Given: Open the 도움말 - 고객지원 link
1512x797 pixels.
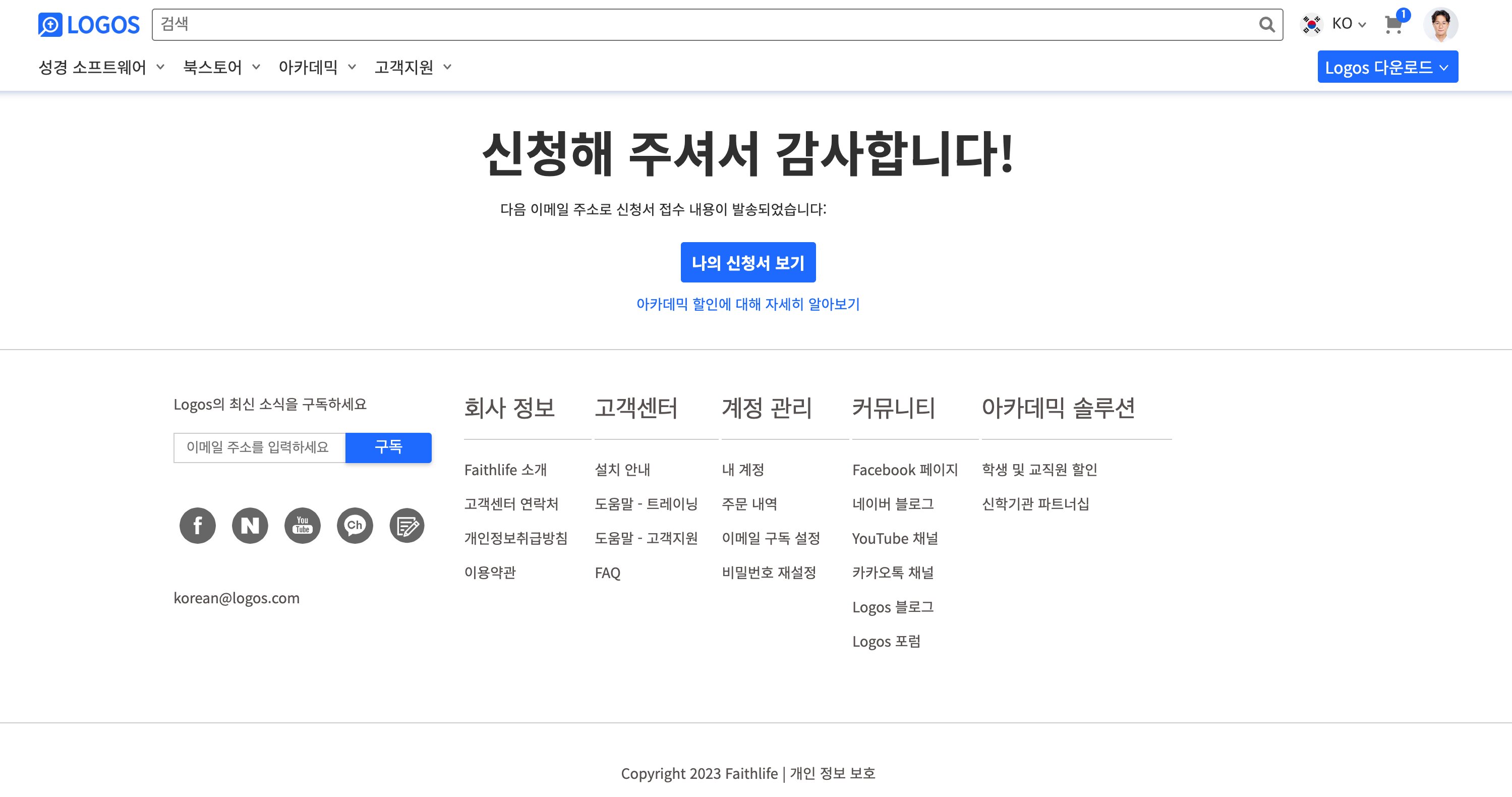Looking at the screenshot, I should coord(646,538).
